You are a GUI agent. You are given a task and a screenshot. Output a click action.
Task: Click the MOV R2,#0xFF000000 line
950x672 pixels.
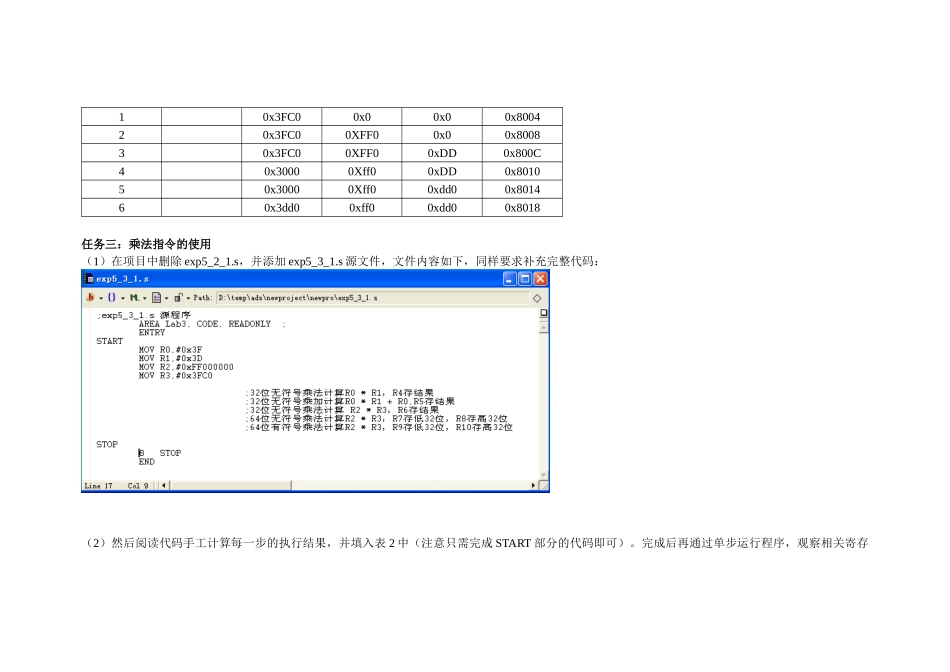[x=186, y=367]
